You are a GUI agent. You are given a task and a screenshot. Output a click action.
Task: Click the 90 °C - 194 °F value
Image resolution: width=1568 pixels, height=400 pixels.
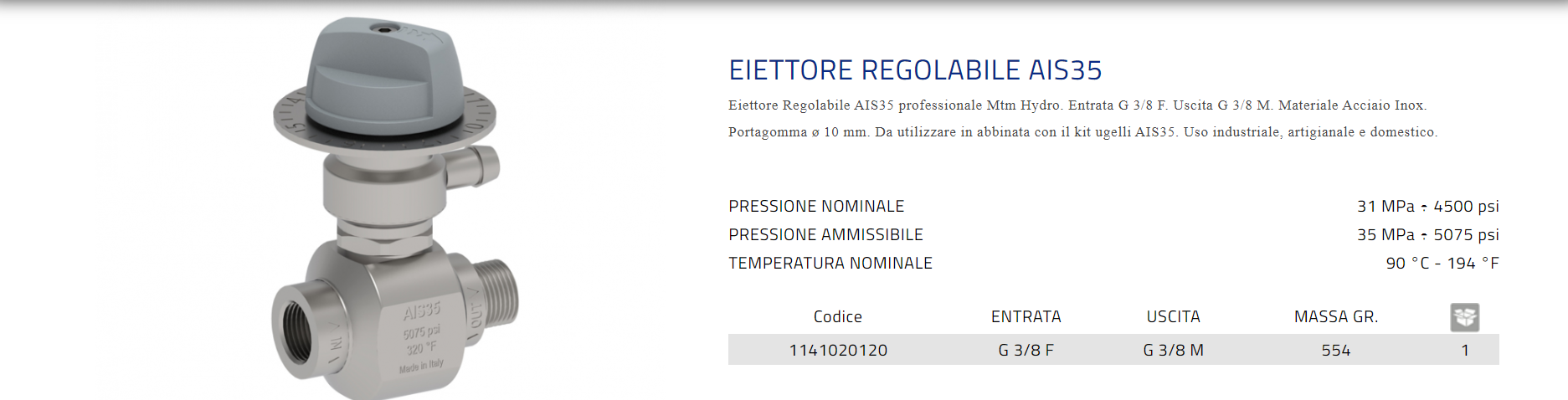pos(1442,264)
